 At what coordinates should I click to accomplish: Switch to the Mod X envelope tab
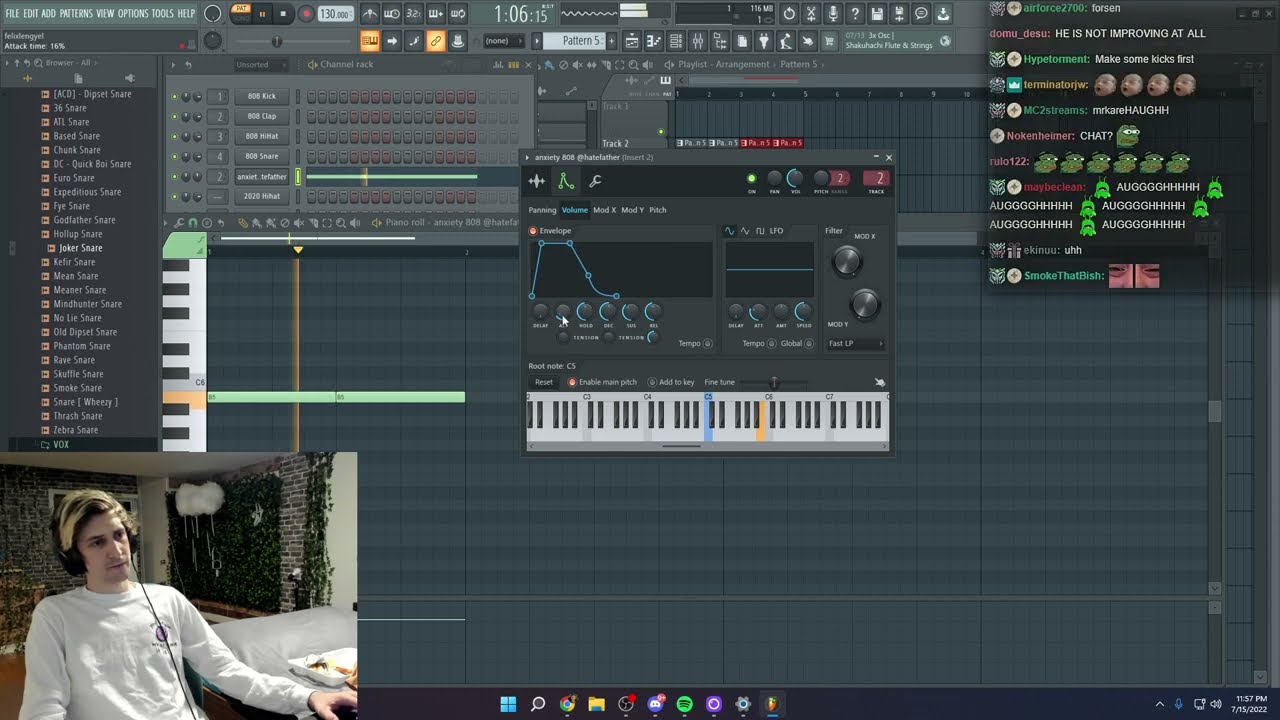point(605,210)
